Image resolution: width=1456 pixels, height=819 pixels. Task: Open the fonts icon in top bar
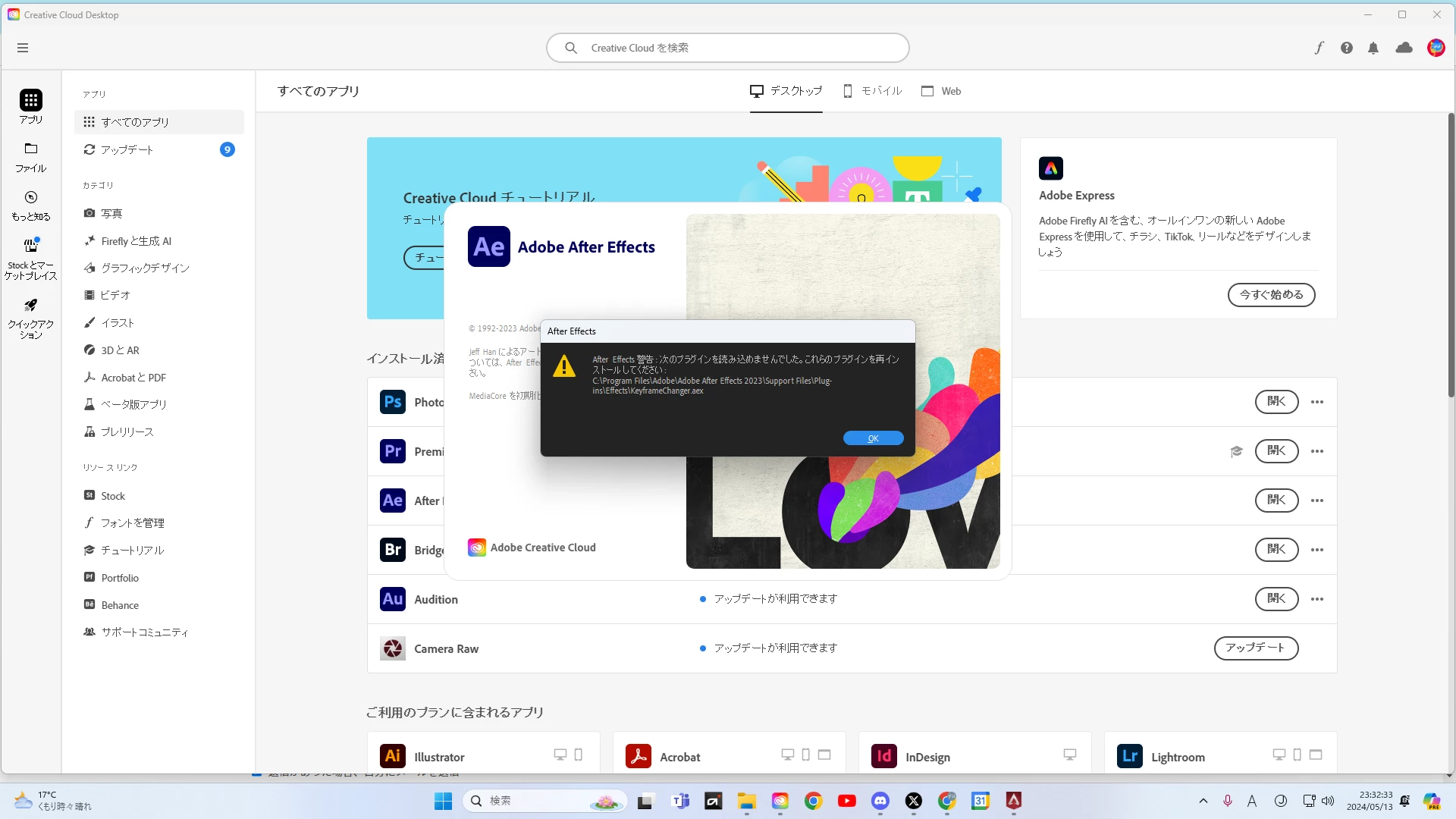(1319, 48)
